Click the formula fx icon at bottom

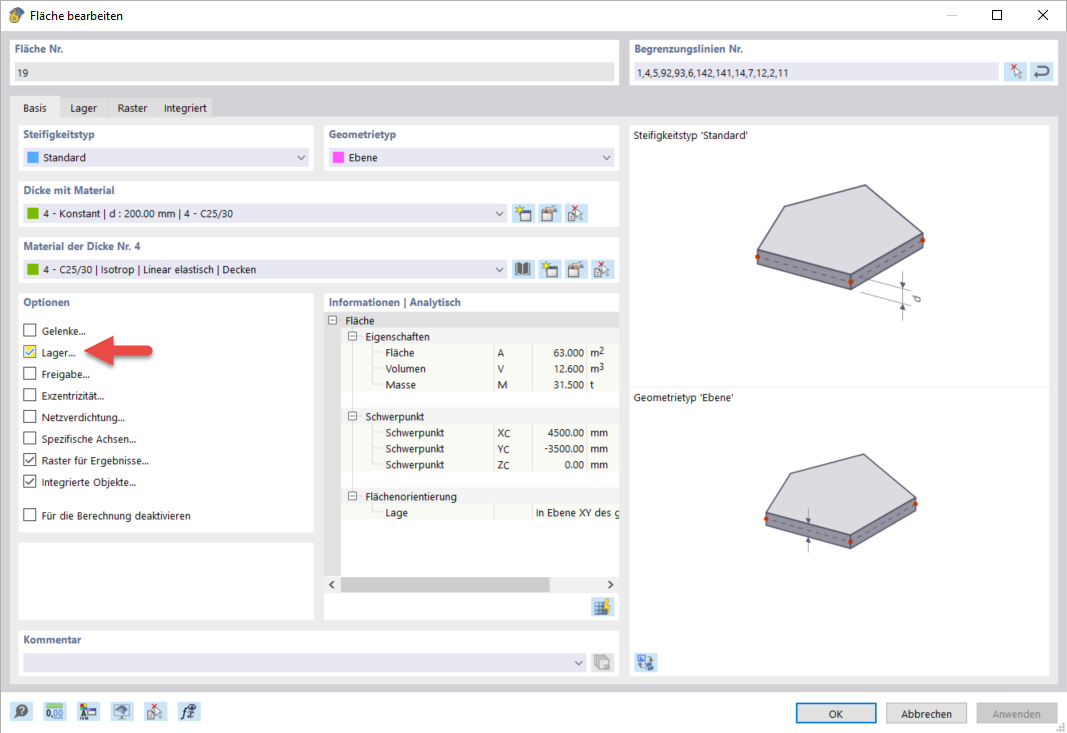tap(188, 712)
